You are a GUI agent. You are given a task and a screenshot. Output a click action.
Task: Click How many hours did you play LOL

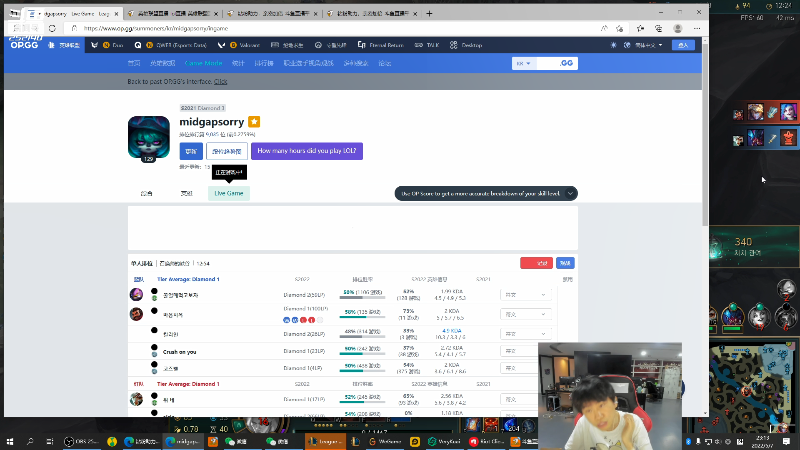[307, 151]
